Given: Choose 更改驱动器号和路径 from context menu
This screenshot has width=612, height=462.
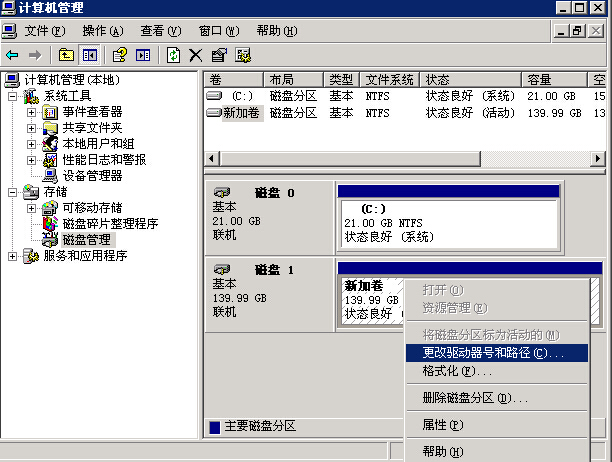Looking at the screenshot, I should coord(492,352).
